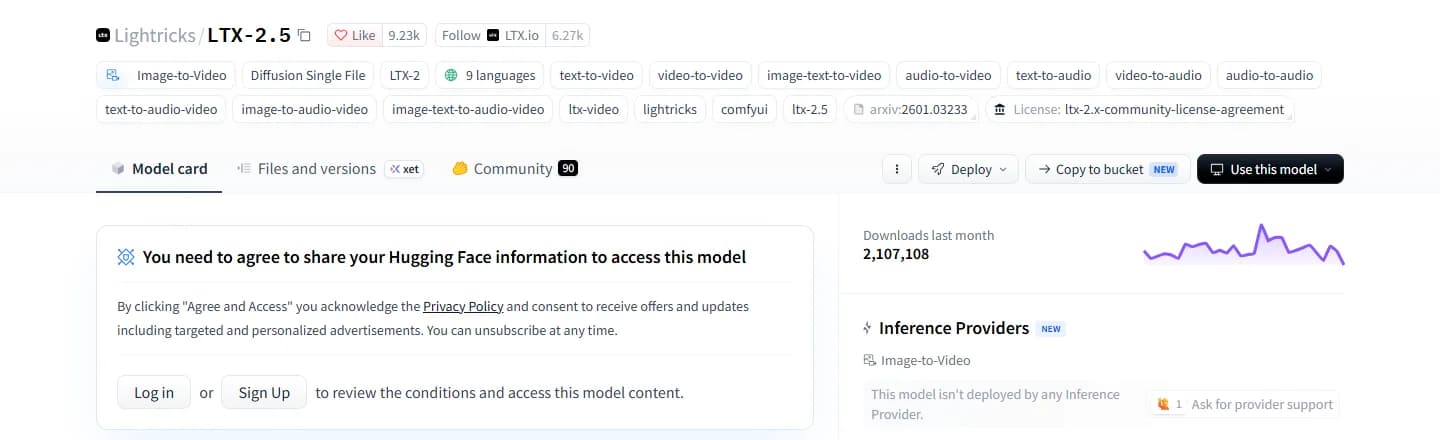The height and width of the screenshot is (440, 1440).
Task: Select the image-to-audio-video tag
Action: pyautogui.click(x=304, y=110)
